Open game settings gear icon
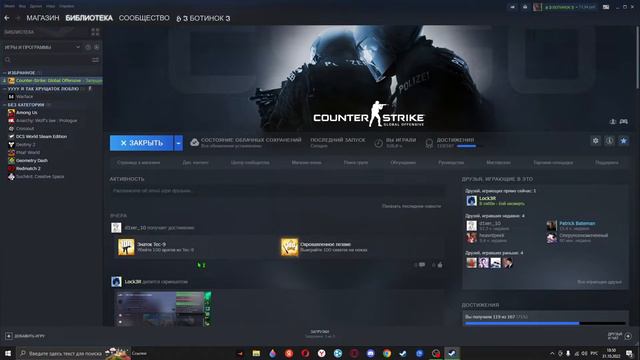This screenshot has width=640, height=360. click(x=596, y=141)
